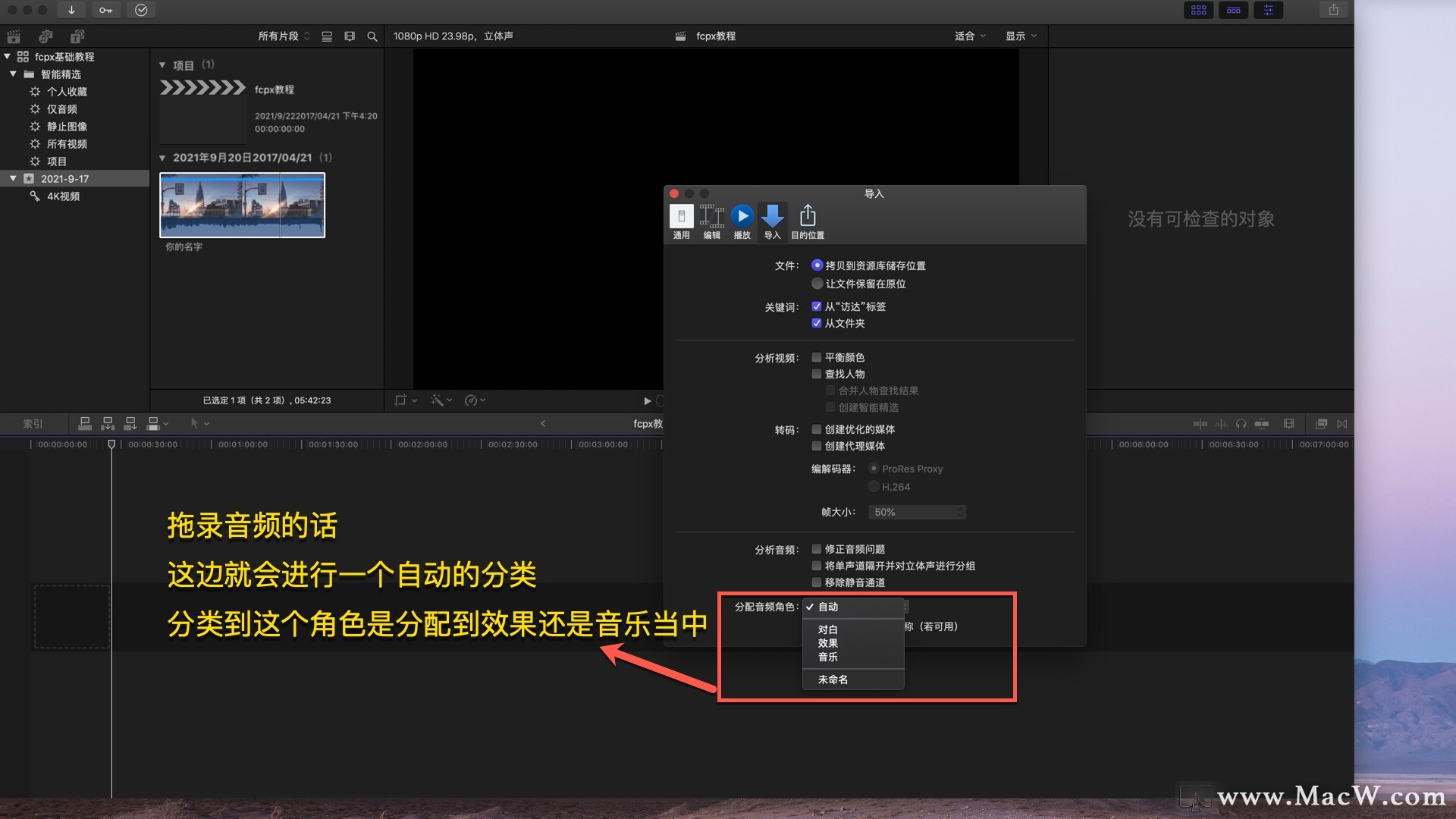Connect clip to primary storyline icon
This screenshot has width=1456, height=819.
85,423
